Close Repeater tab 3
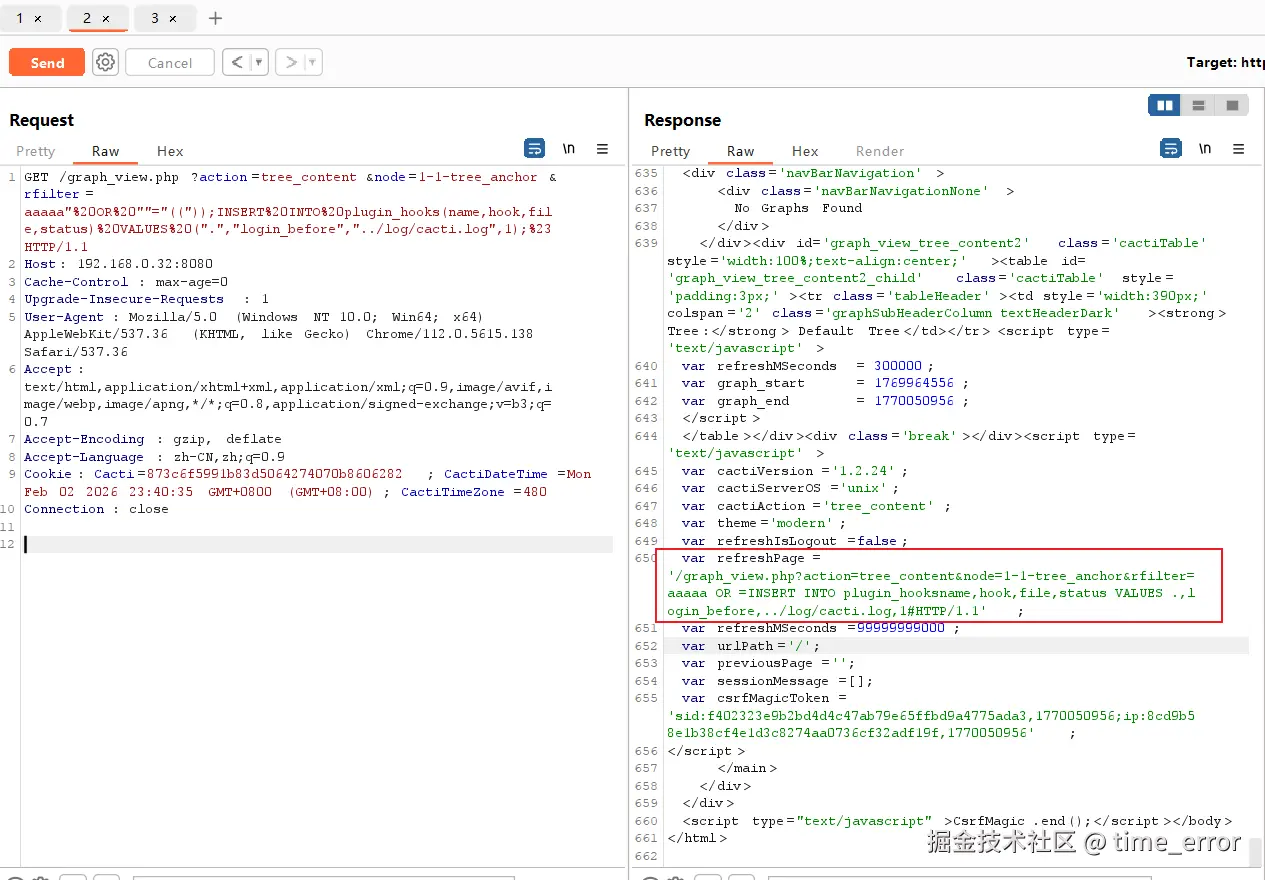Viewport: 1265px width, 880px height. point(173,18)
